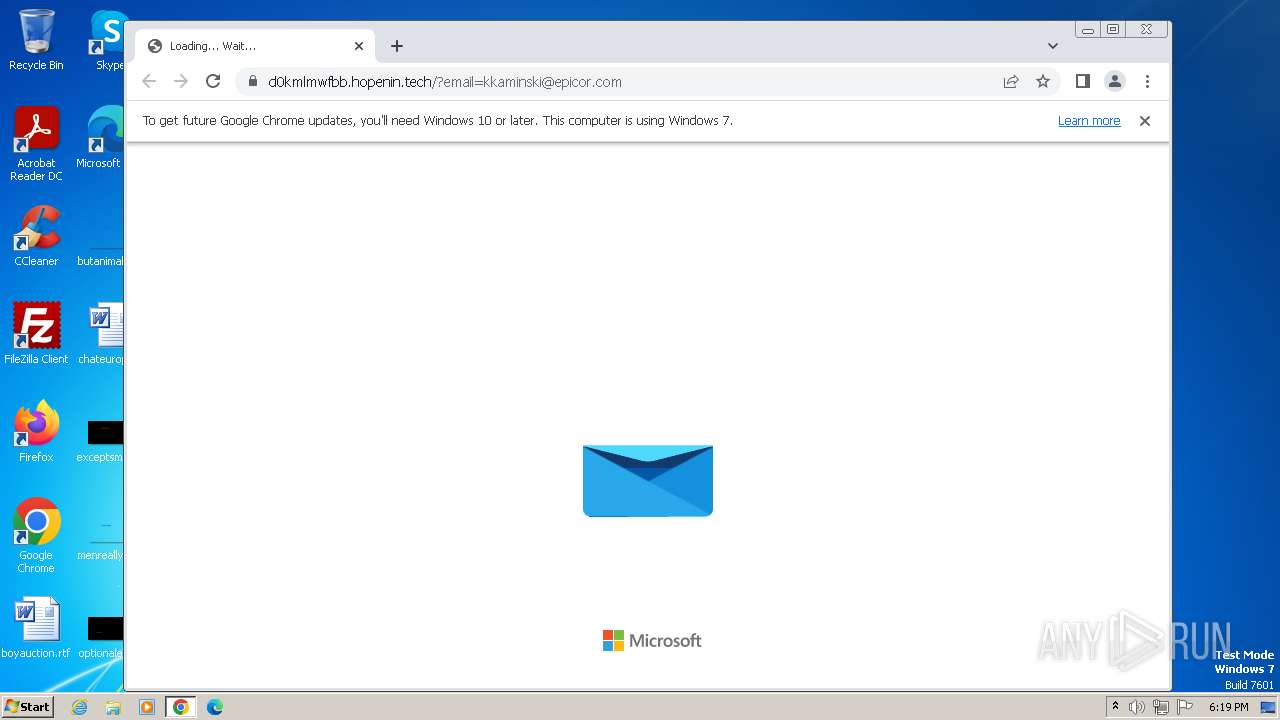Minimize the Chrome window
1280x720 pixels.
[x=1088, y=30]
